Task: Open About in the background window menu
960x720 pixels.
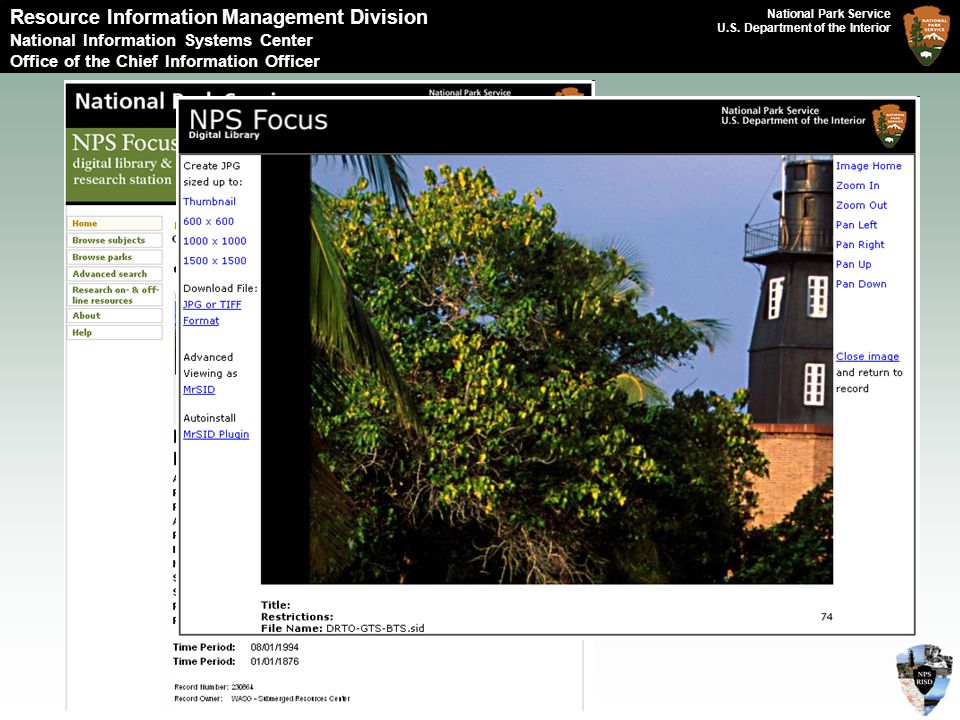Action: click(114, 315)
